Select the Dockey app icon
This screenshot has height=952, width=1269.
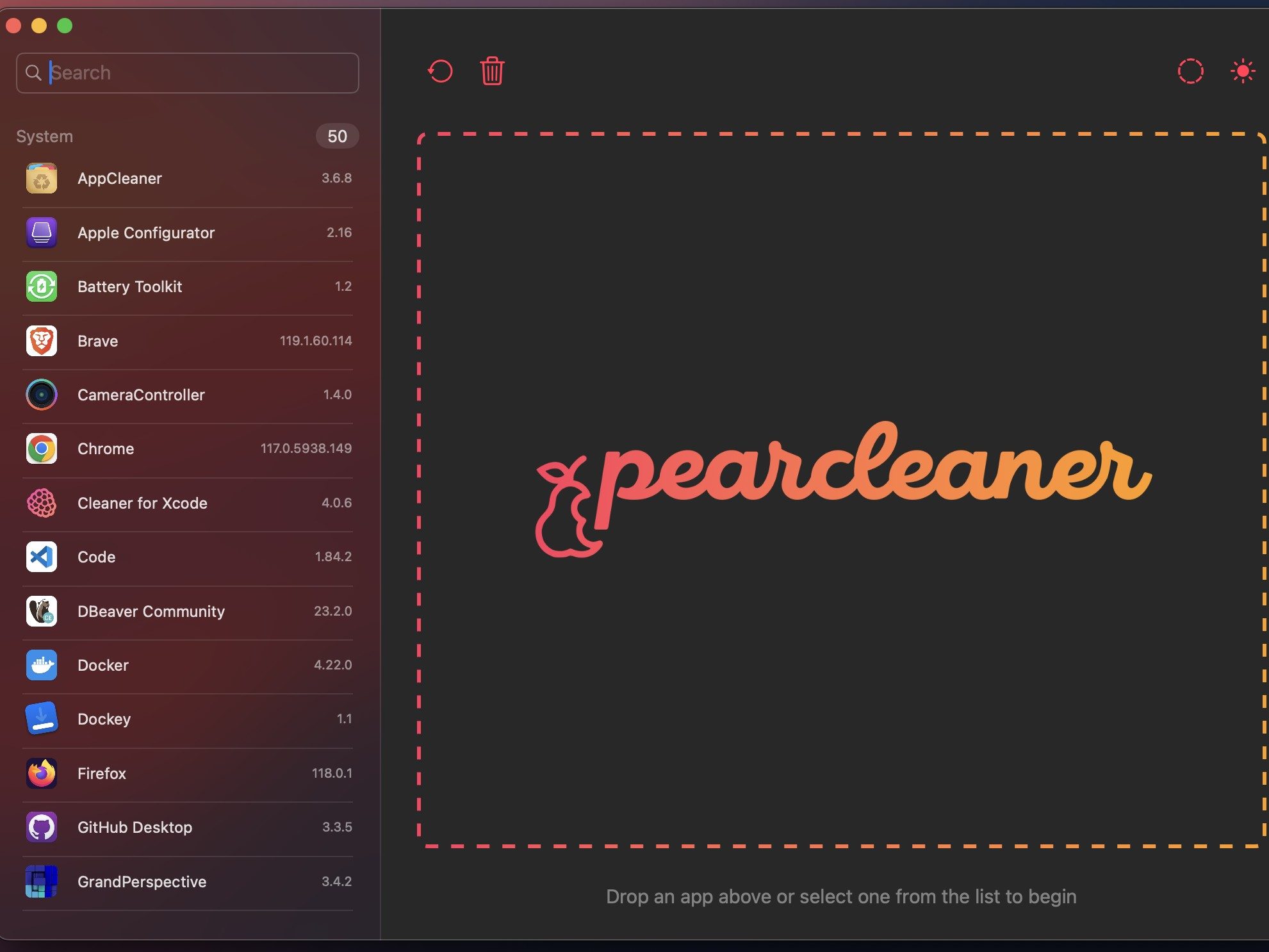42,719
